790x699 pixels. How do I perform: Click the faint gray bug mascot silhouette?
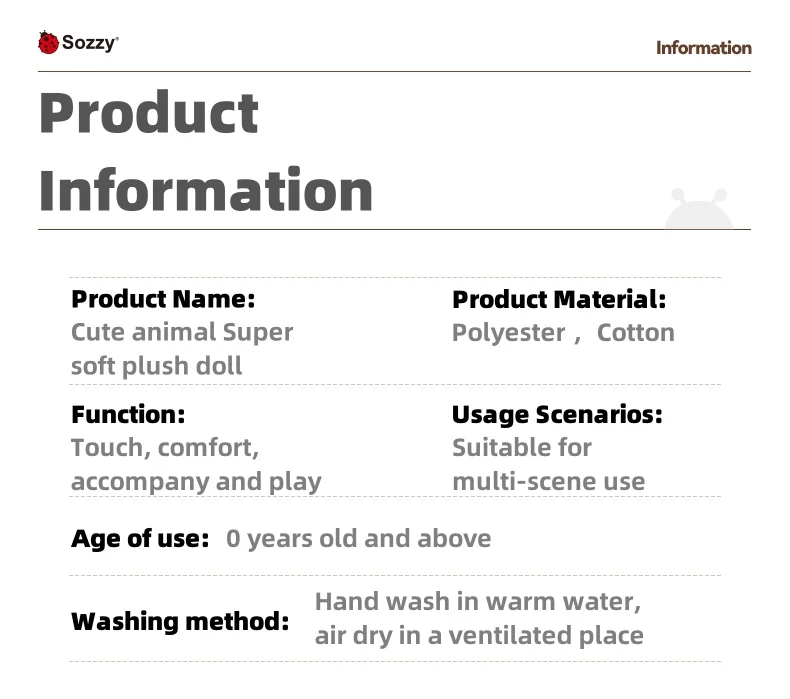click(x=698, y=211)
